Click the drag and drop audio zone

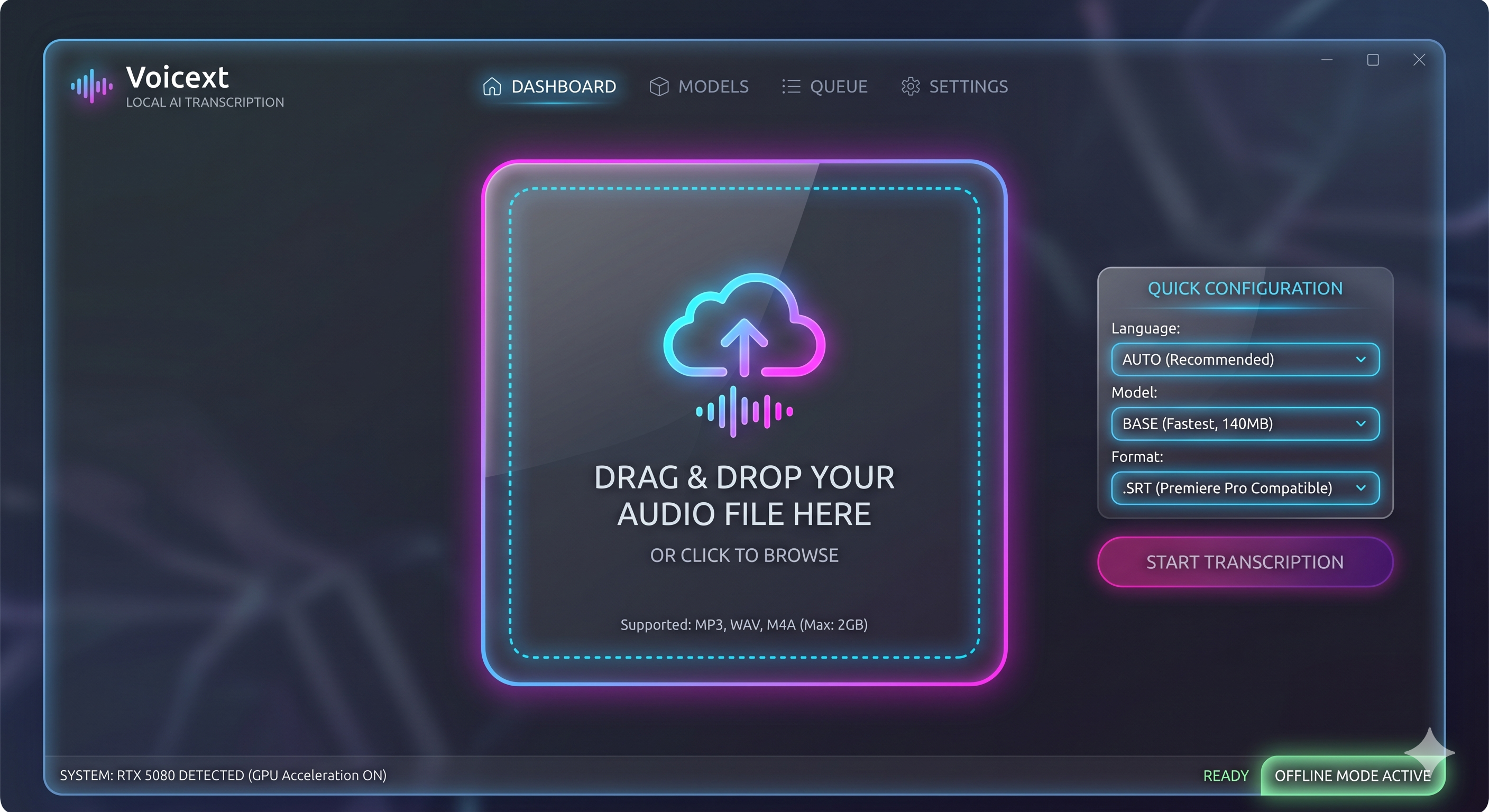[744, 422]
